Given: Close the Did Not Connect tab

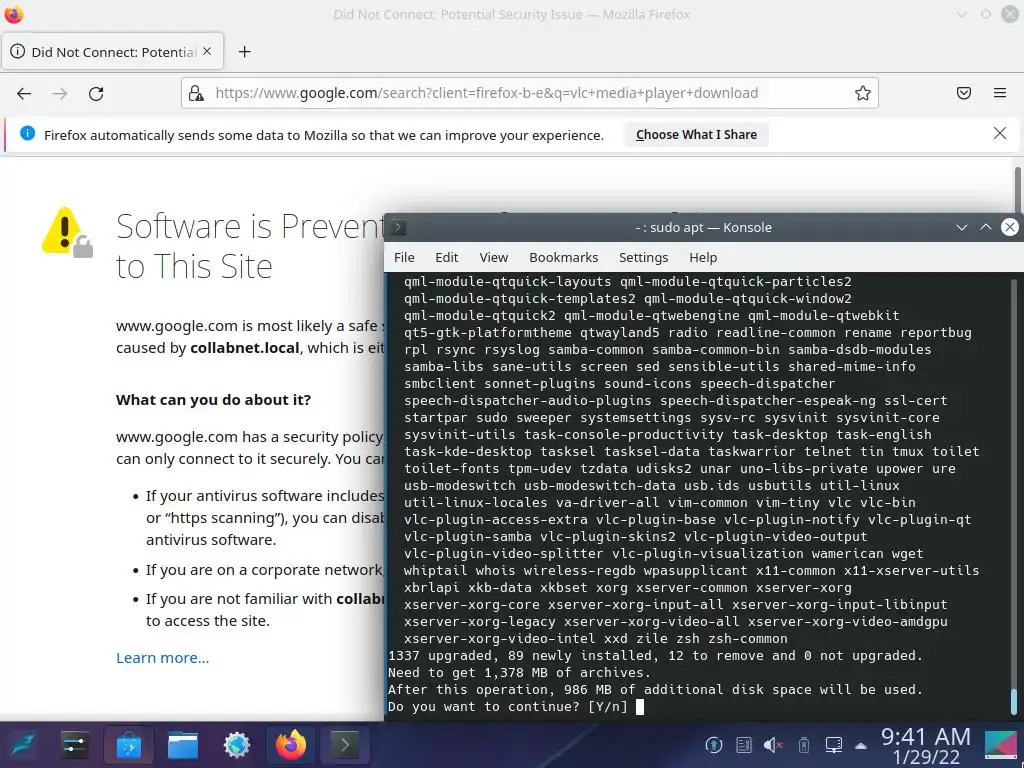Looking at the screenshot, I should (207, 51).
